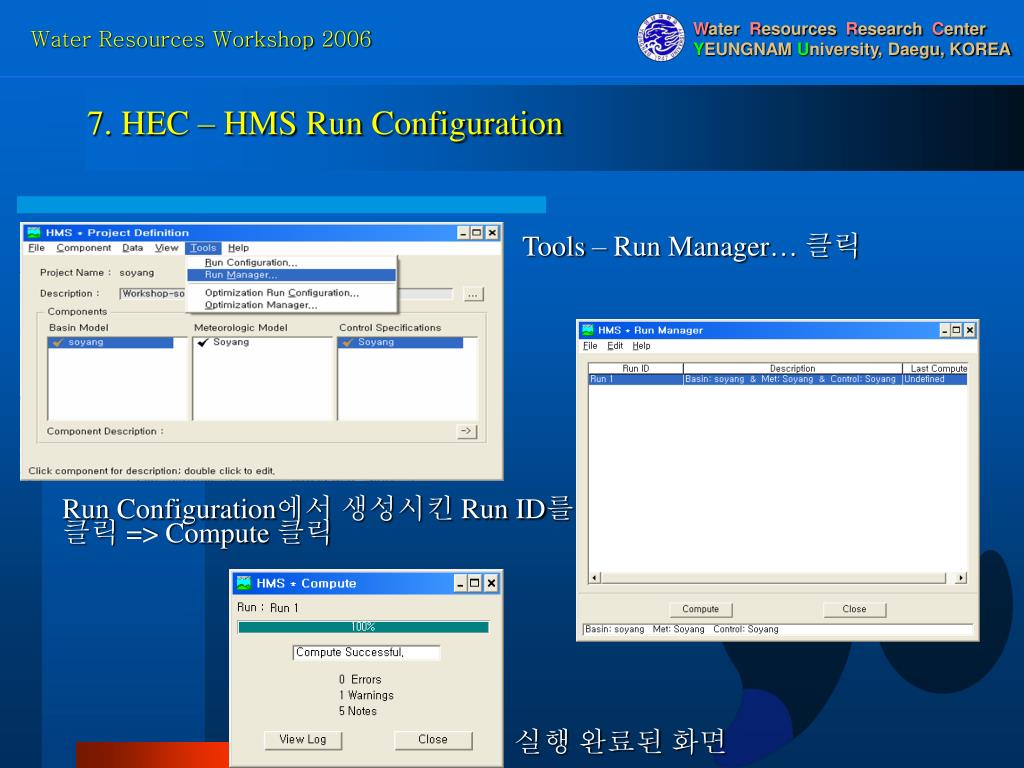Viewport: 1024px width, 768px height.
Task: Click the Close button in Run Manager
Action: pos(854,609)
